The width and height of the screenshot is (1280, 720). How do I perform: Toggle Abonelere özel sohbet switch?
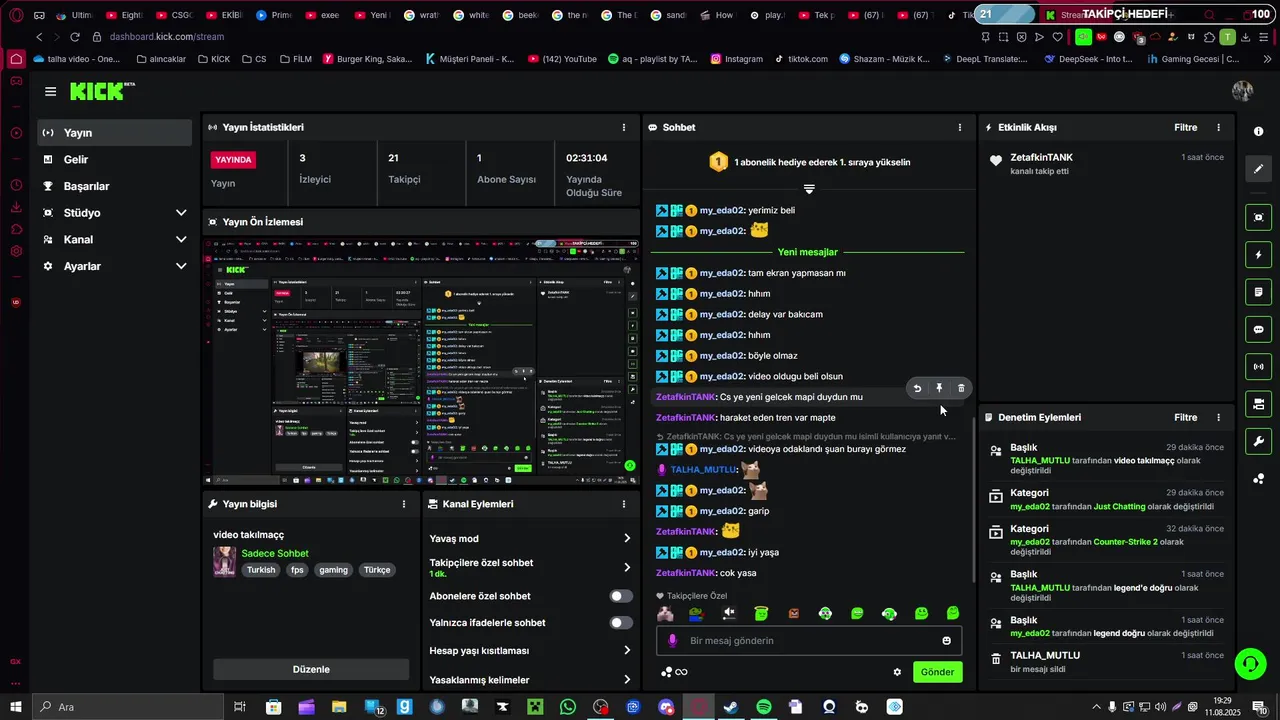621,596
